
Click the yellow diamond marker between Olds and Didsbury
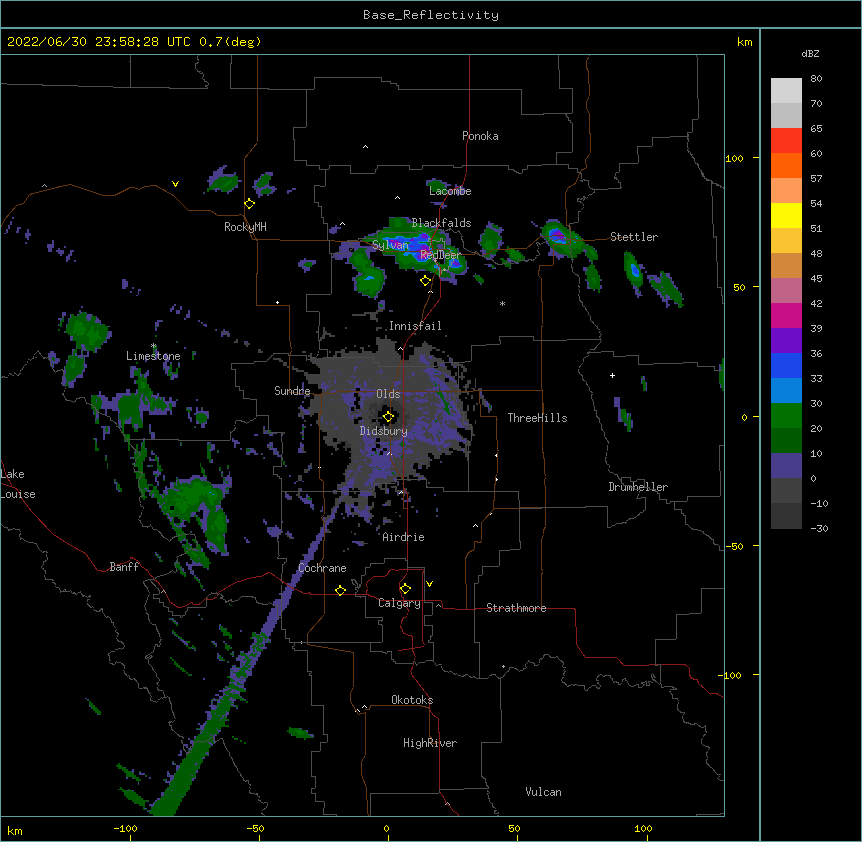click(389, 417)
